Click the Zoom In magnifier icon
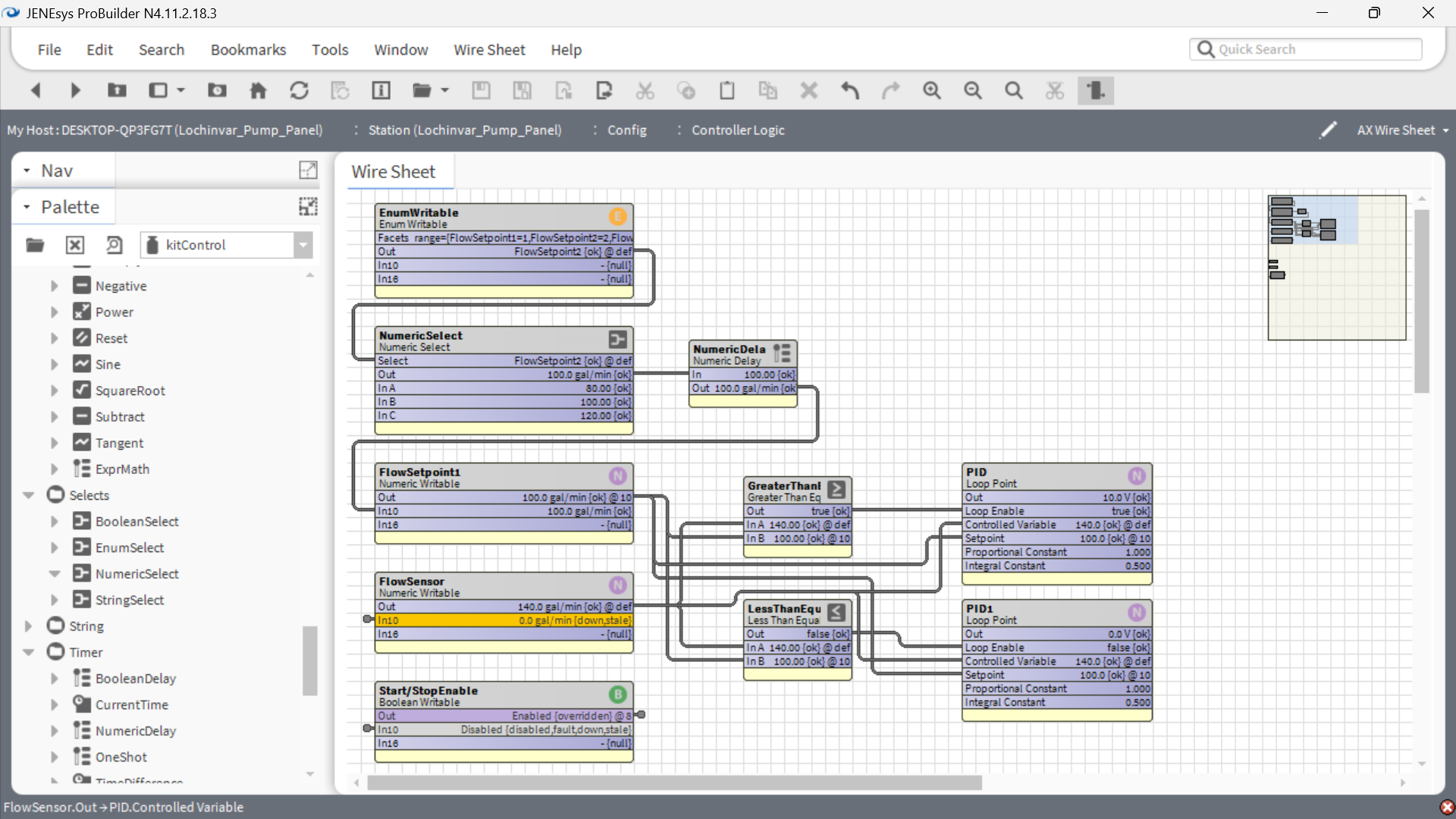Image resolution: width=1456 pixels, height=819 pixels. click(x=931, y=91)
